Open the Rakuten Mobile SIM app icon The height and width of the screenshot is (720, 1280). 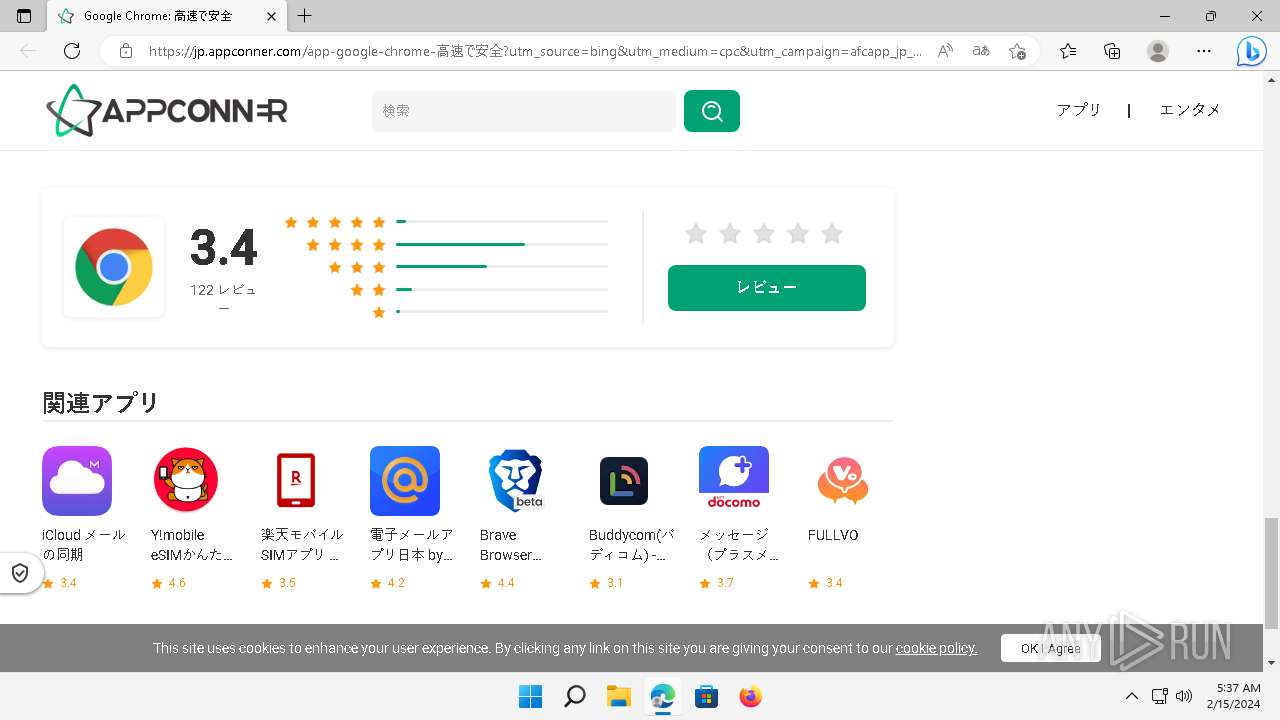tap(296, 481)
